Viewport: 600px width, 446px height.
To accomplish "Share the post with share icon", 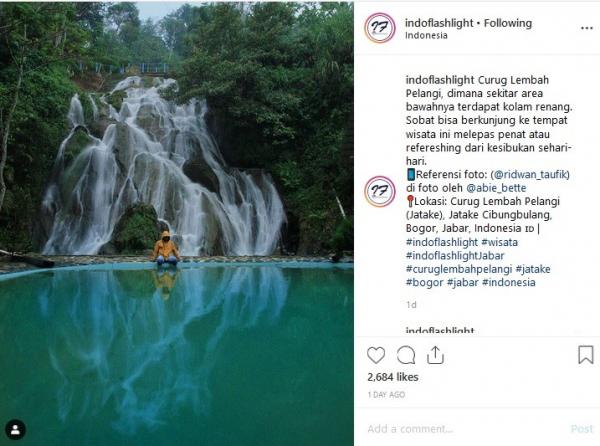I will pos(435,355).
